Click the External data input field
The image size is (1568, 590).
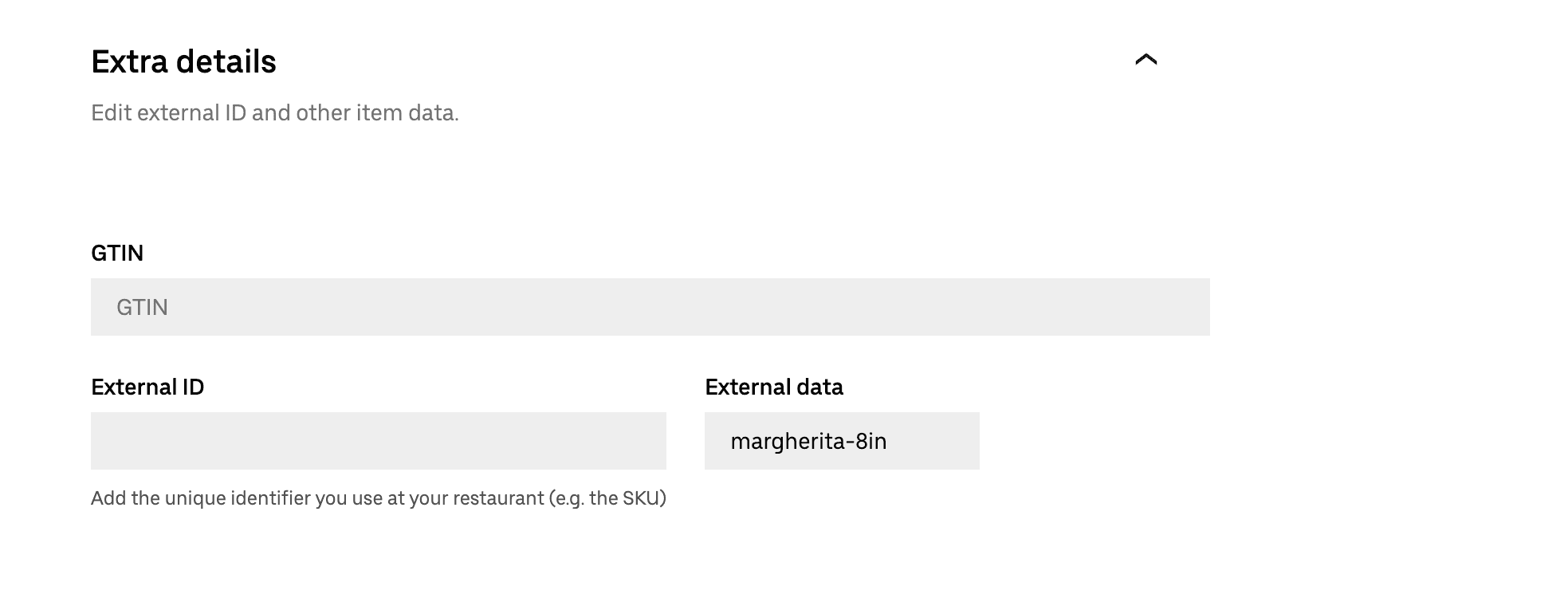(x=841, y=441)
